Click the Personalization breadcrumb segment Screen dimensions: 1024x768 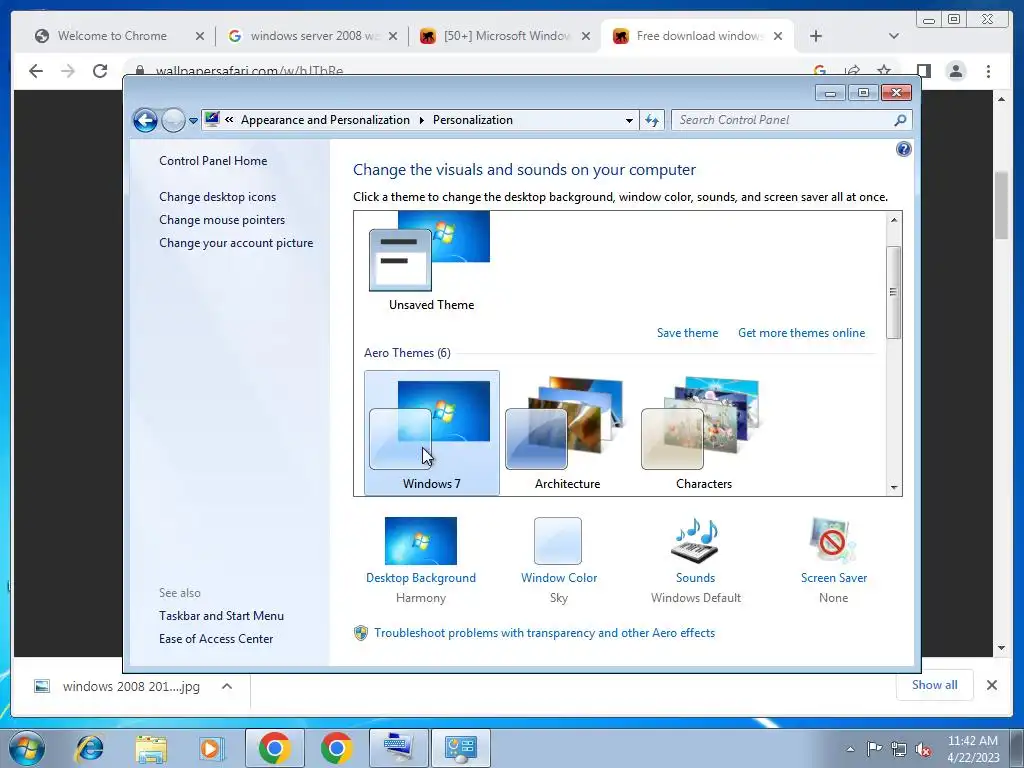pyautogui.click(x=473, y=120)
